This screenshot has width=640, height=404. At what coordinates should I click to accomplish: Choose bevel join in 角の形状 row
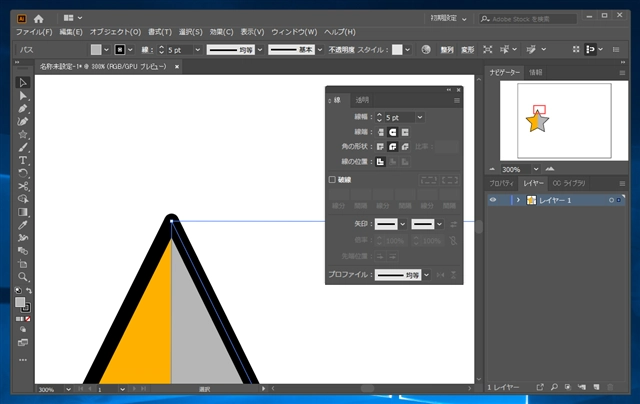point(405,147)
